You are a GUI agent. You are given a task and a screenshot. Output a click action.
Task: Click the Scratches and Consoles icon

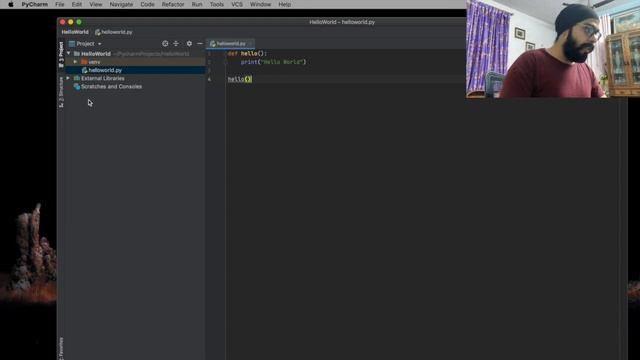tap(77, 87)
